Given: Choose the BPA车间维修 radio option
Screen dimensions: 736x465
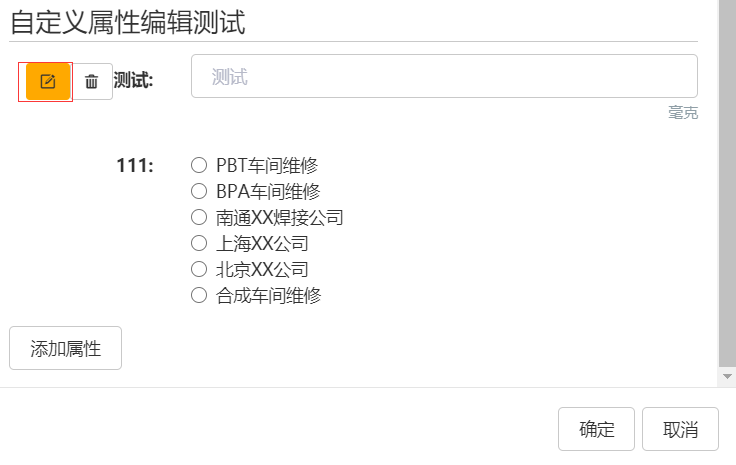Looking at the screenshot, I should pos(198,191).
